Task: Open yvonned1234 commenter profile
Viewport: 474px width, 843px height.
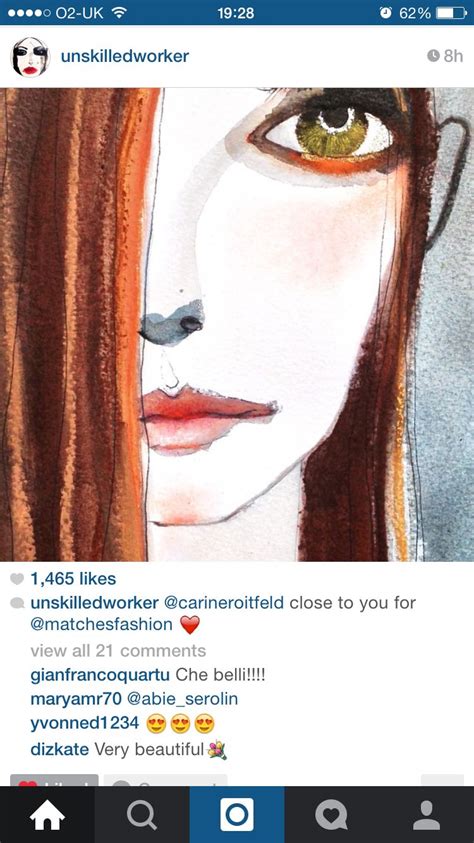Action: coord(84,723)
